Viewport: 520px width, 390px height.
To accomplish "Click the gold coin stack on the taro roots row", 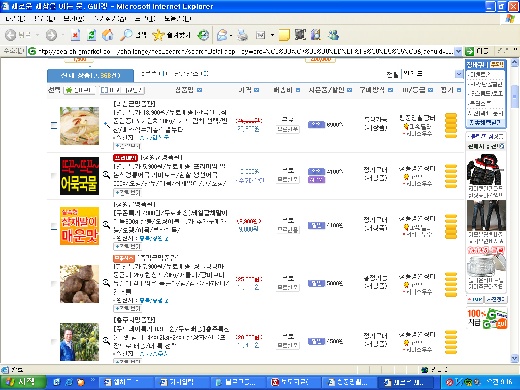I will (x=451, y=284).
